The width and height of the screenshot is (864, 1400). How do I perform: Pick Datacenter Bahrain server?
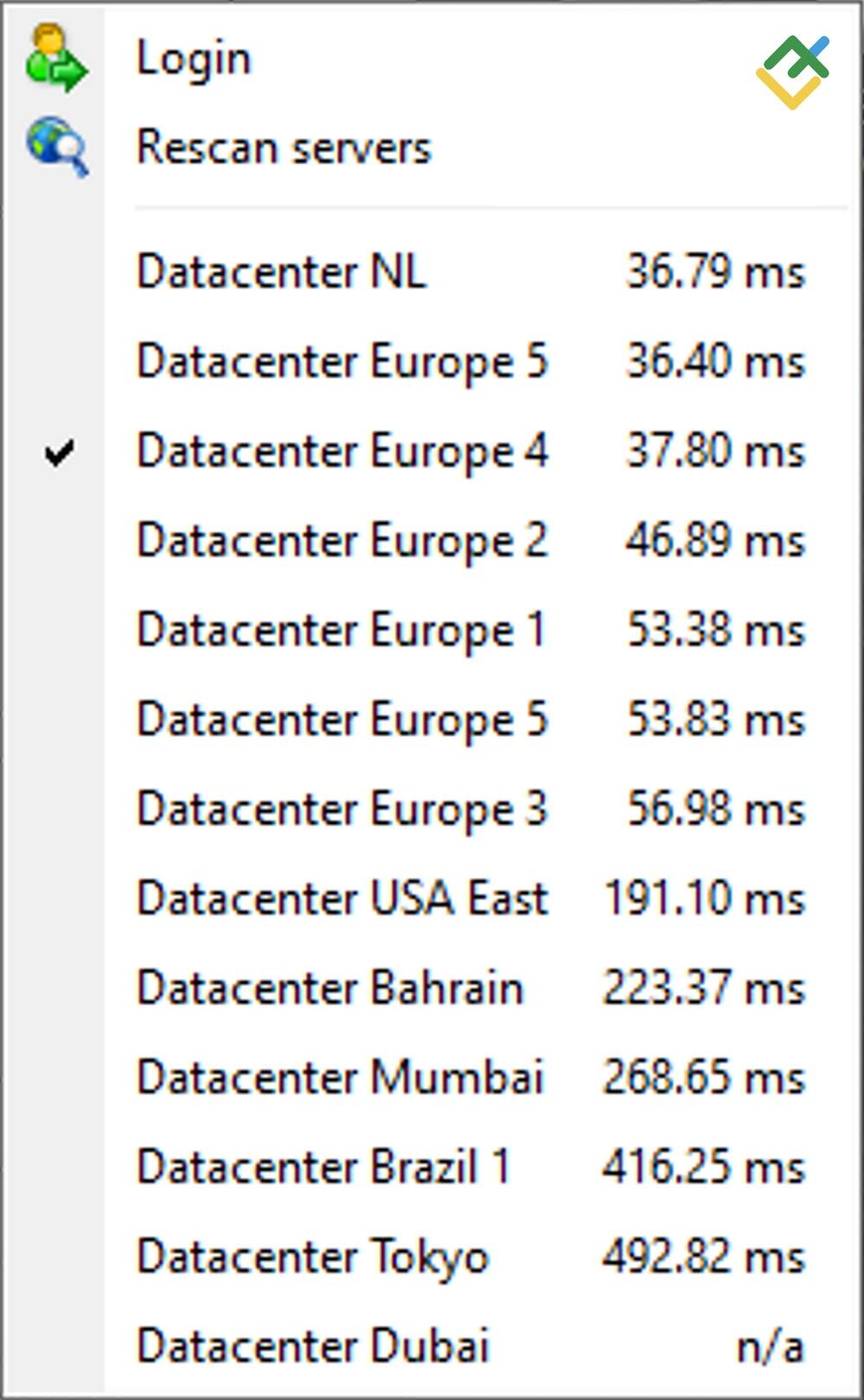pos(330,988)
